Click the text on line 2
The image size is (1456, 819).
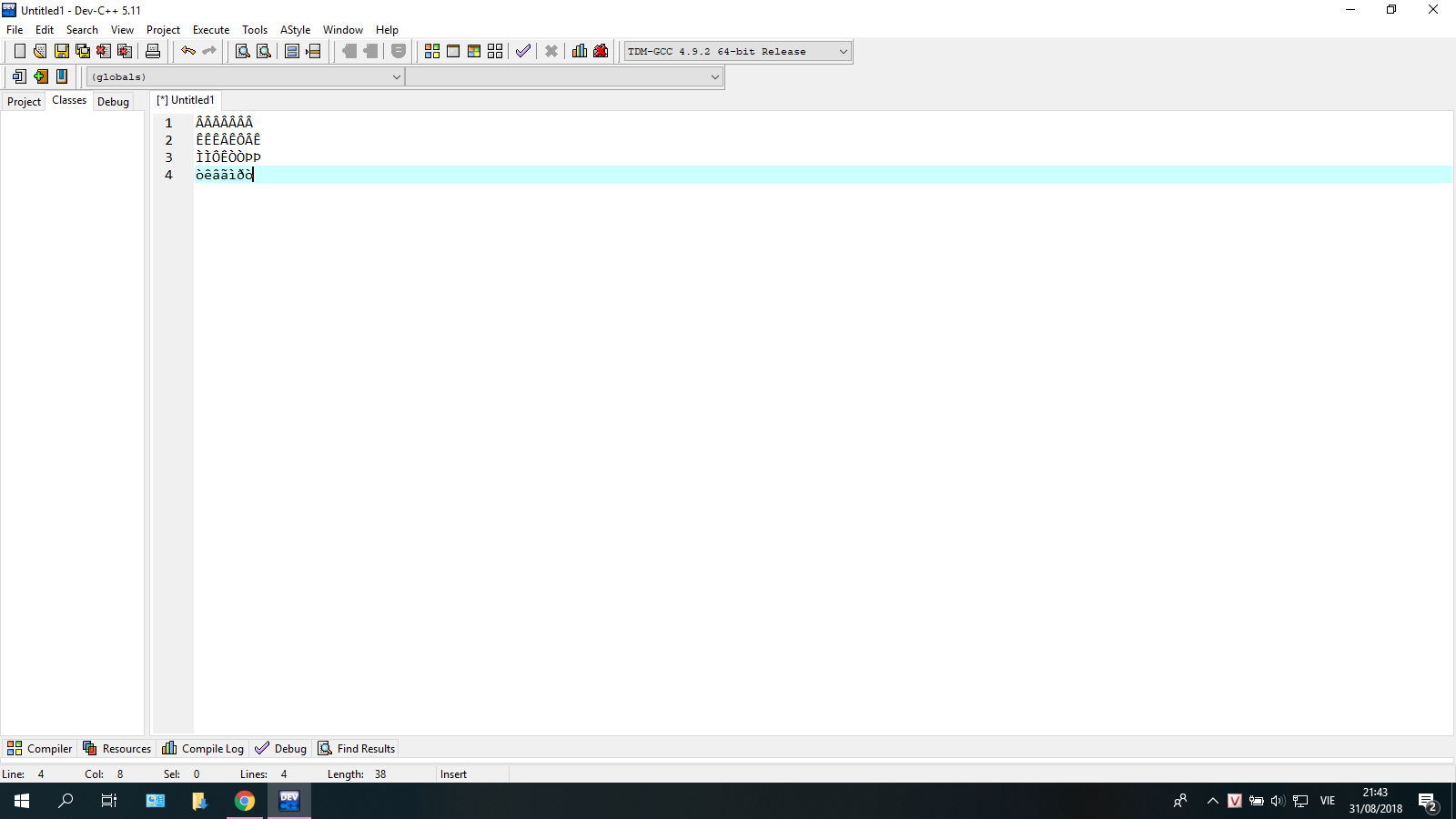pyautogui.click(x=228, y=140)
